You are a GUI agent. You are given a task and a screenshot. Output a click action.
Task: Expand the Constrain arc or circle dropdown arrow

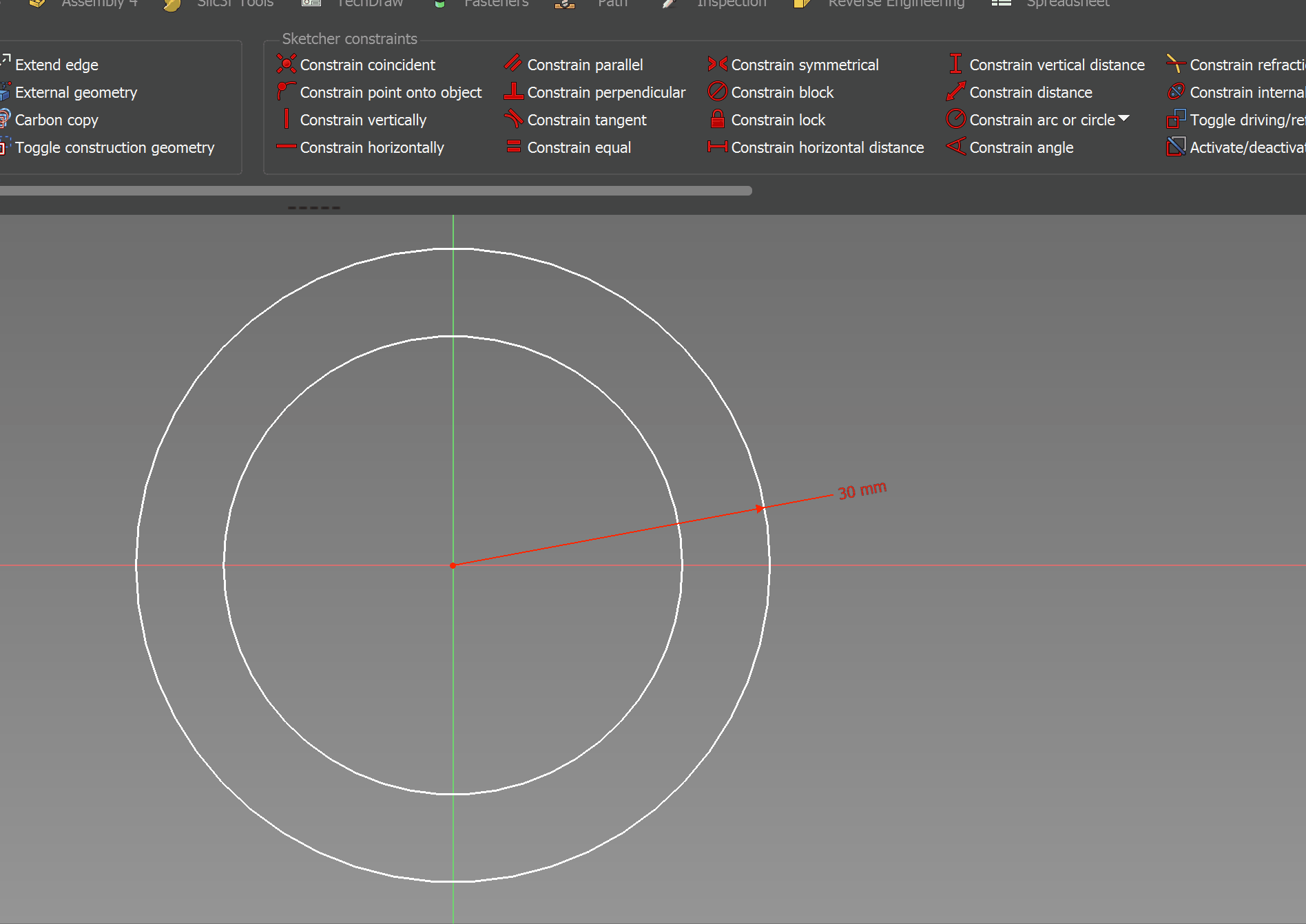(x=1124, y=118)
